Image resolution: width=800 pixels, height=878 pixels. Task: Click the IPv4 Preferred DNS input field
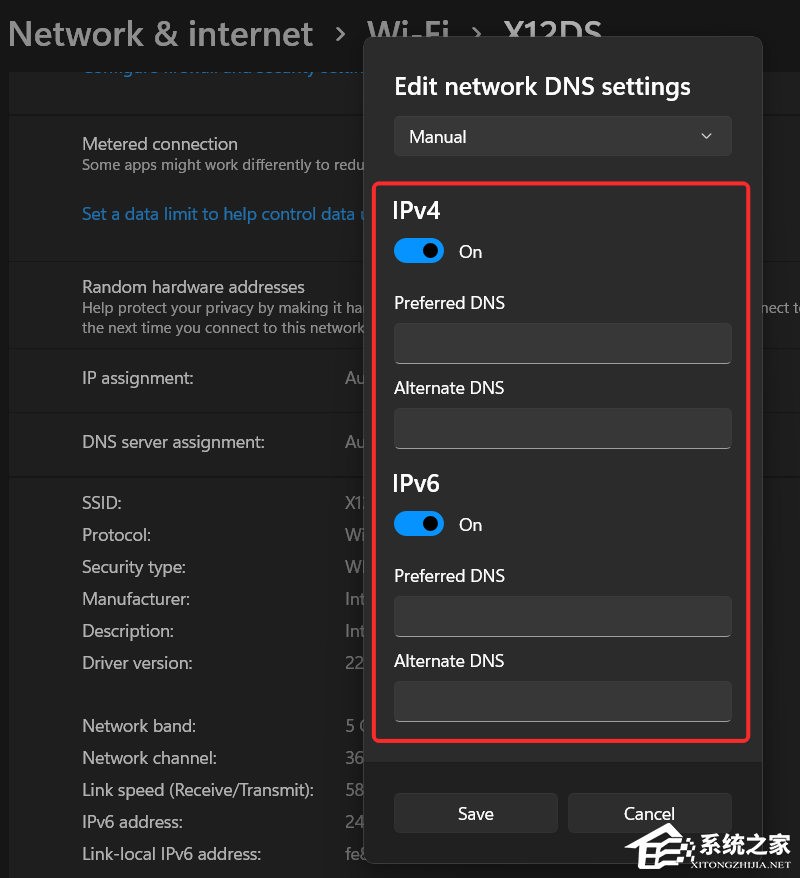coord(562,343)
